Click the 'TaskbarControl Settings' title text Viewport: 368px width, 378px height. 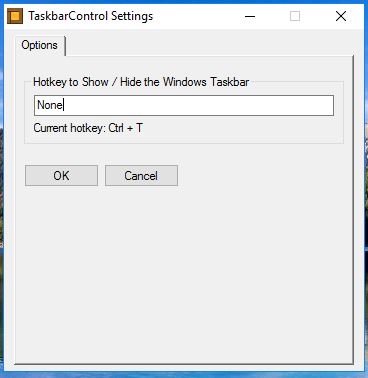pyautogui.click(x=90, y=16)
